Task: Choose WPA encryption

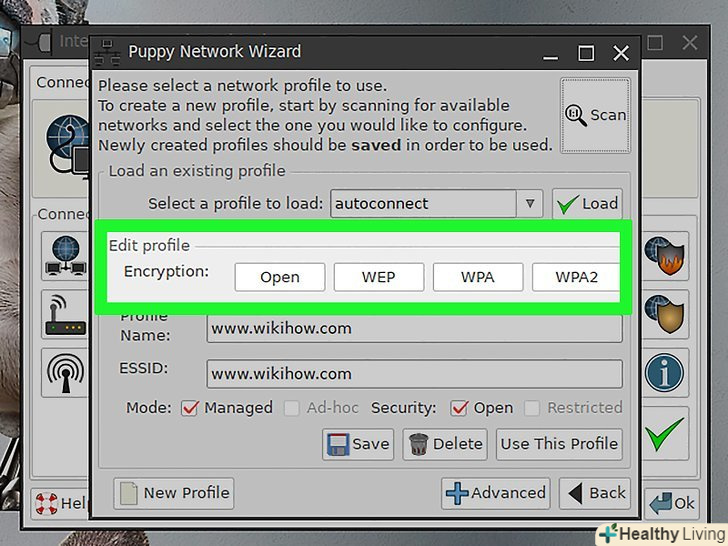Action: tap(478, 277)
